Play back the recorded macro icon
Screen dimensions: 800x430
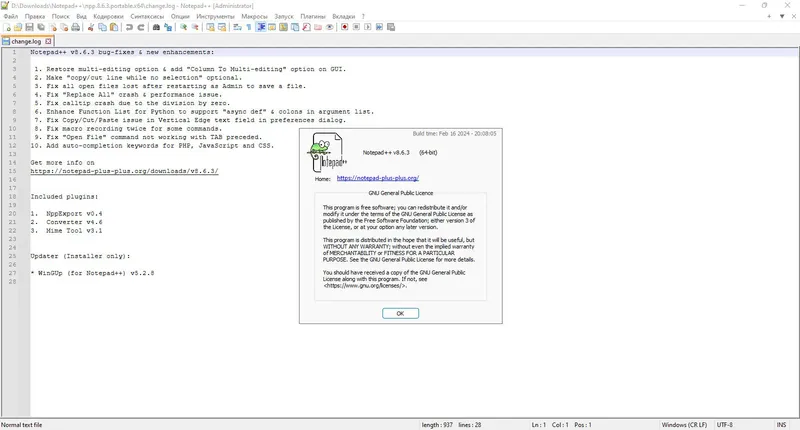[x=367, y=27]
